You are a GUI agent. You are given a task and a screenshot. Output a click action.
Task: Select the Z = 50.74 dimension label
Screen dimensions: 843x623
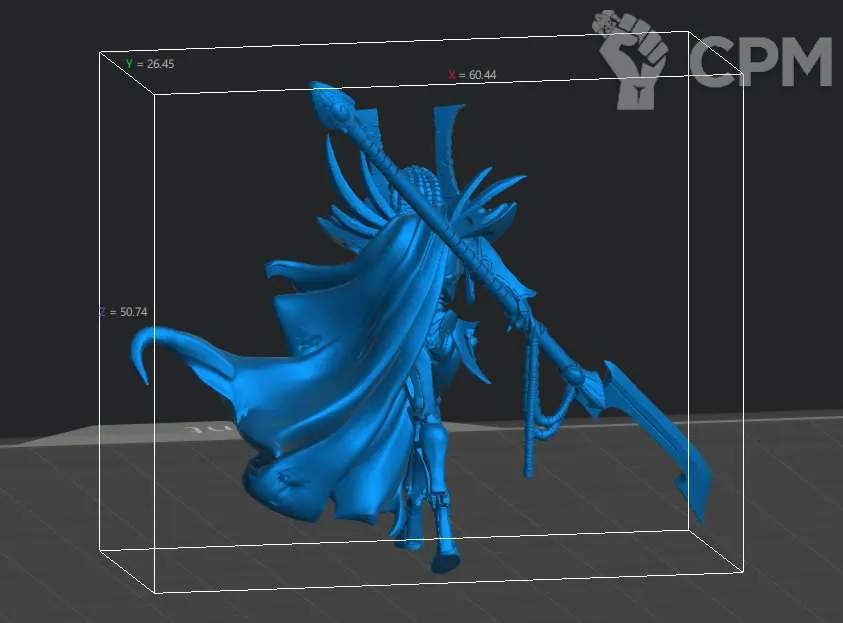122,312
